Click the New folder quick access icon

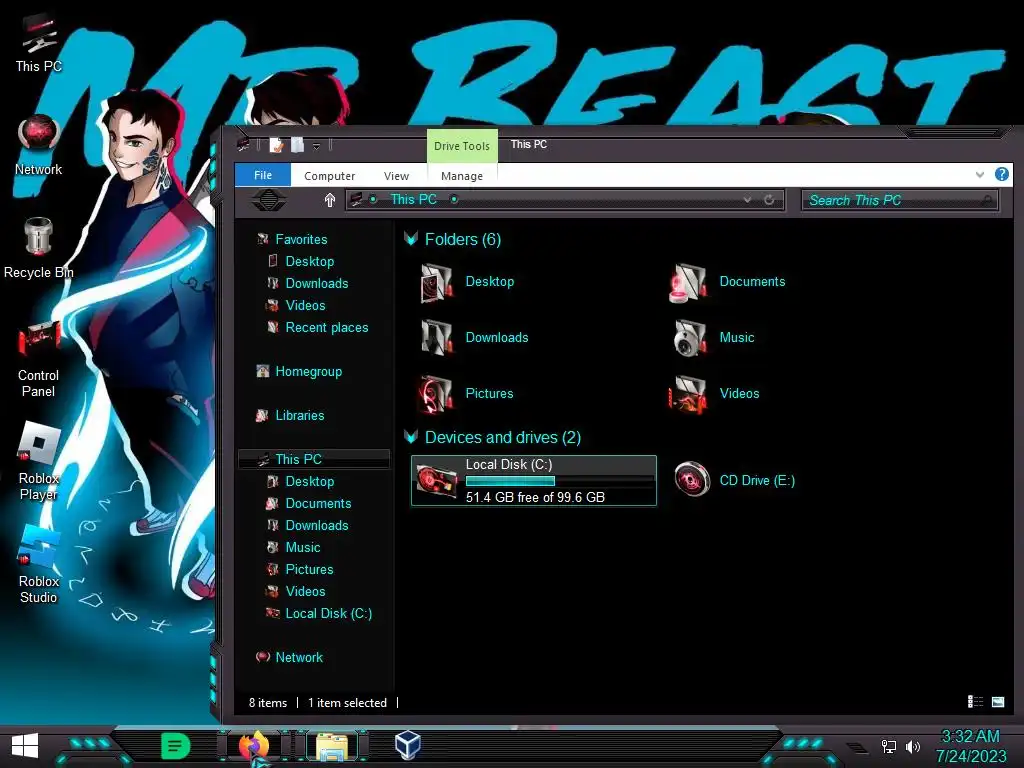[x=297, y=144]
